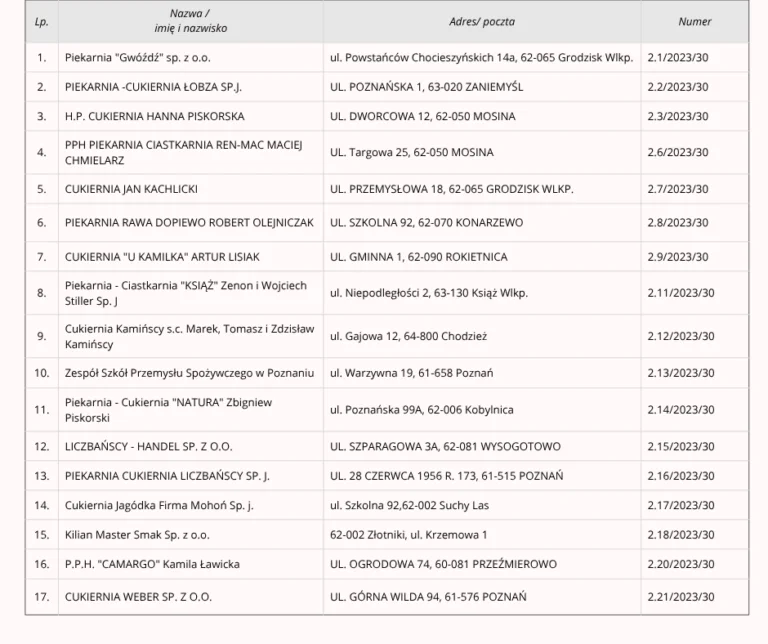Select the CUKIERNIA WEBER SP. Z O.O. row

[138, 597]
